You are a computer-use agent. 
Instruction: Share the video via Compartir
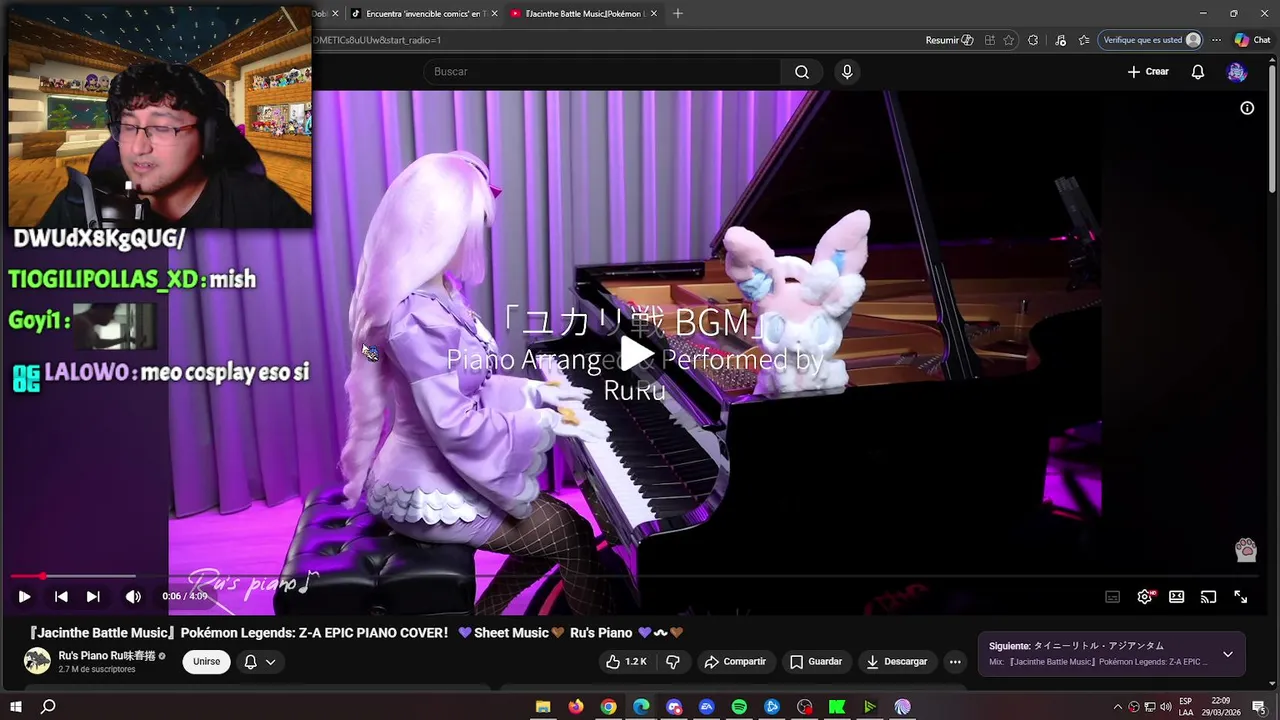(x=735, y=662)
